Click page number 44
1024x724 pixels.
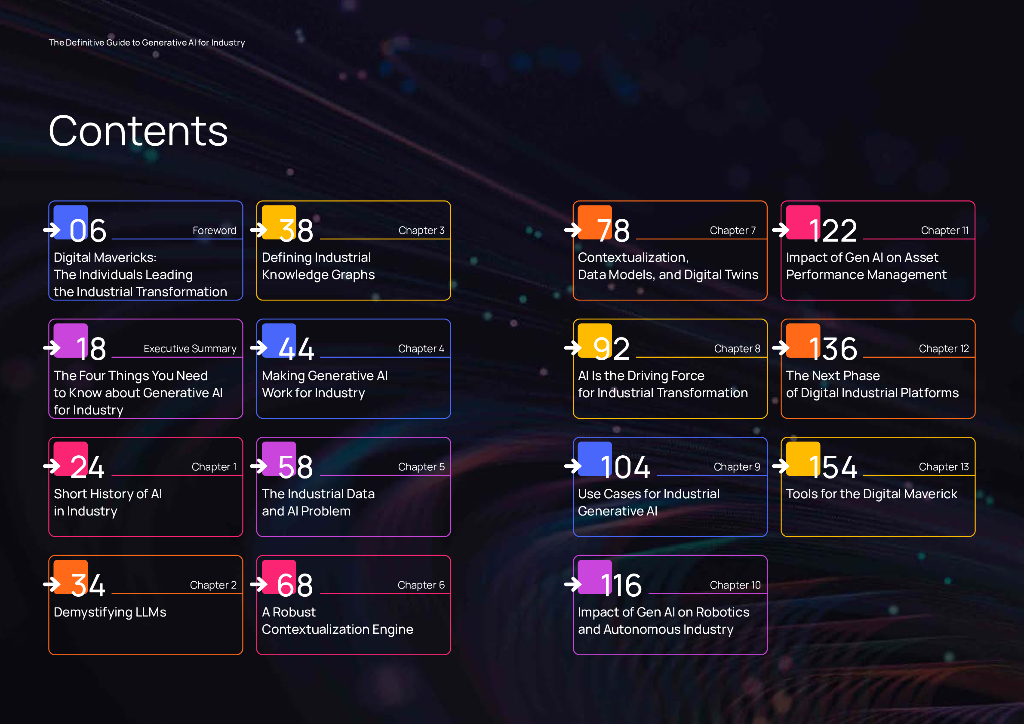point(296,349)
